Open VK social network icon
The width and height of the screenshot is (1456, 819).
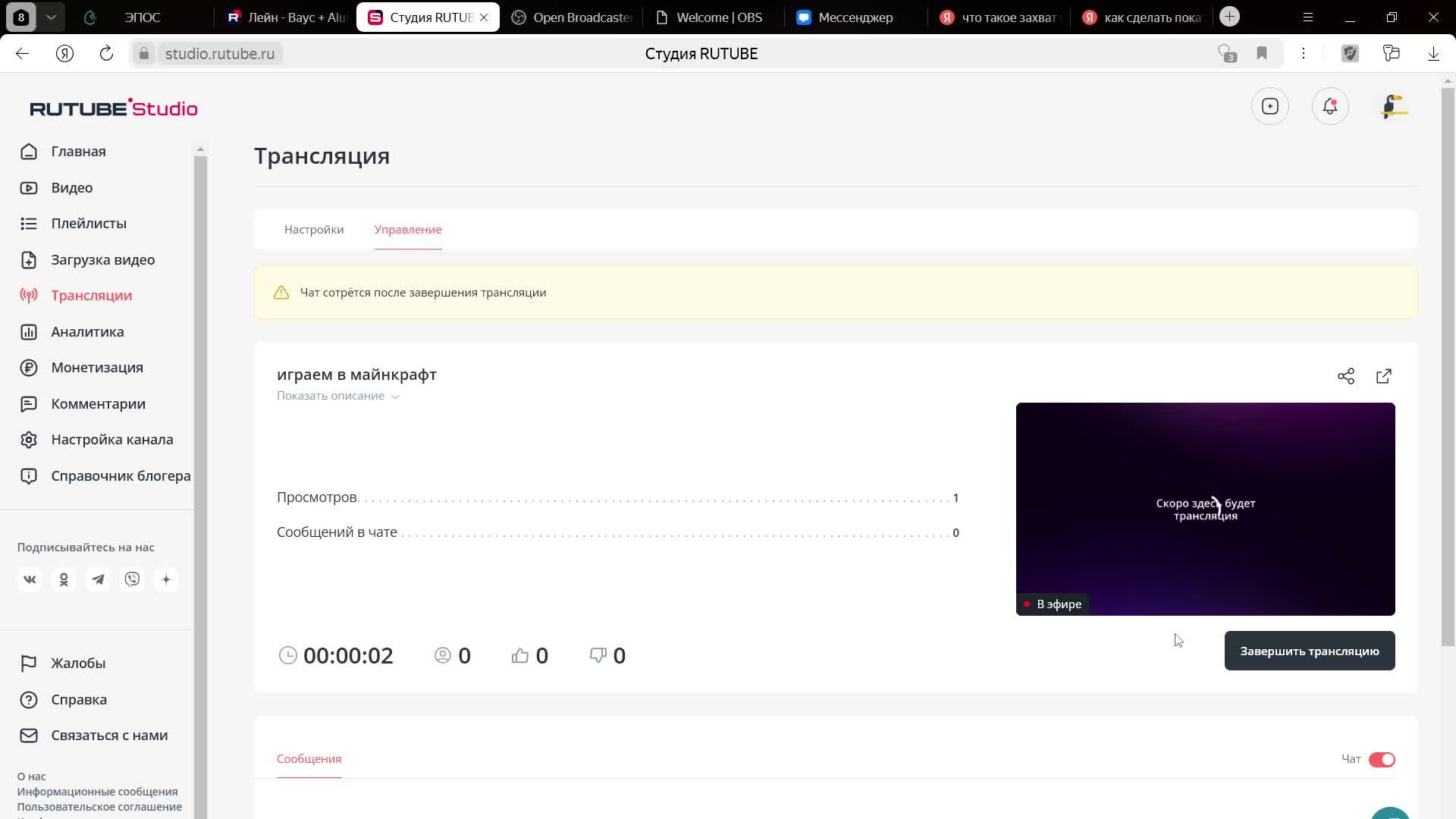tap(30, 579)
